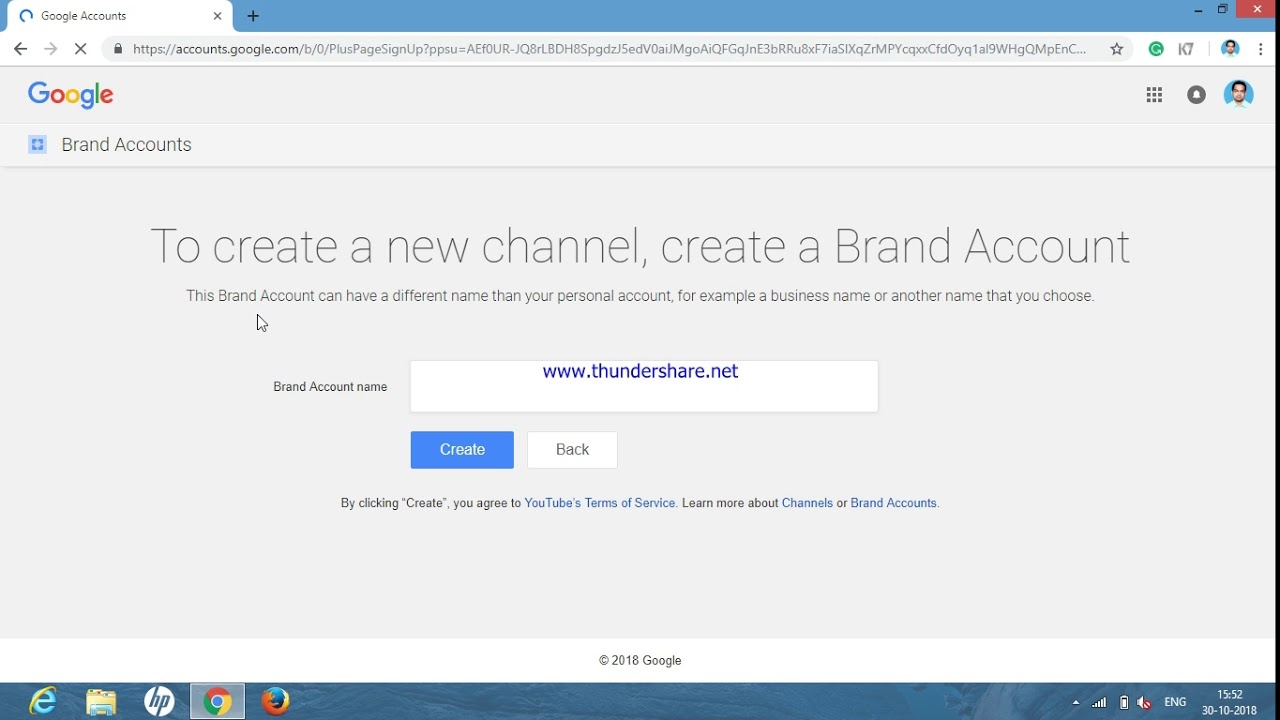This screenshot has width=1280, height=720.
Task: Click the blue Create button
Action: 462,450
